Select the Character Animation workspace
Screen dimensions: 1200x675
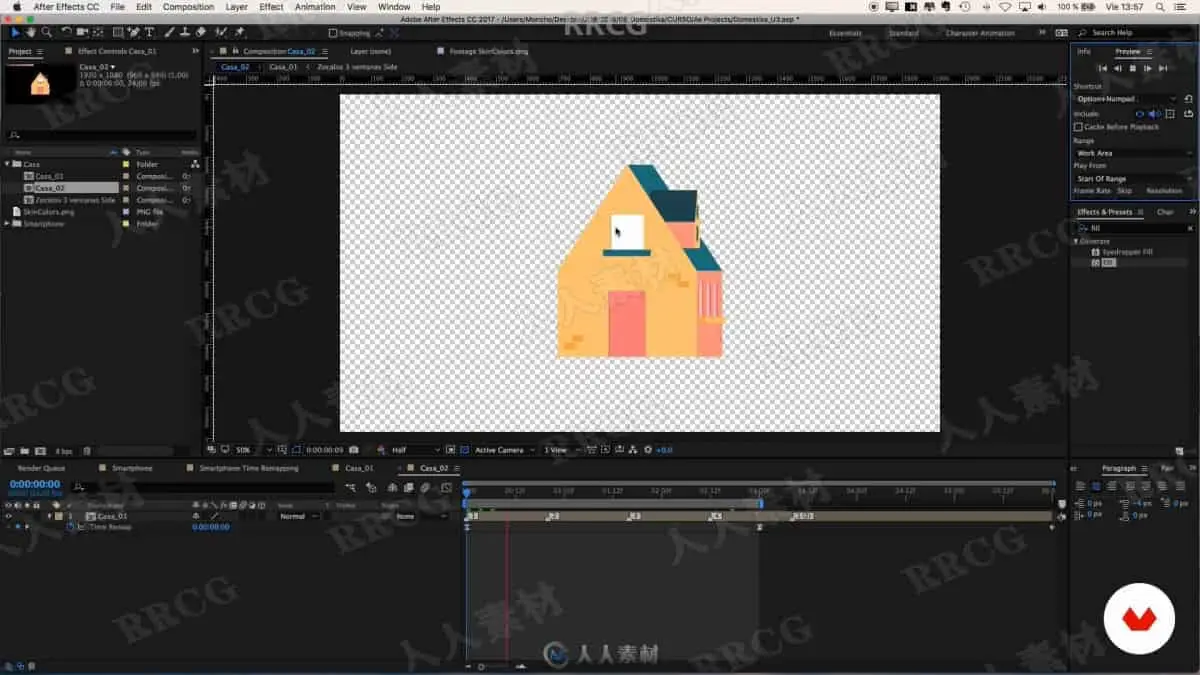point(981,33)
